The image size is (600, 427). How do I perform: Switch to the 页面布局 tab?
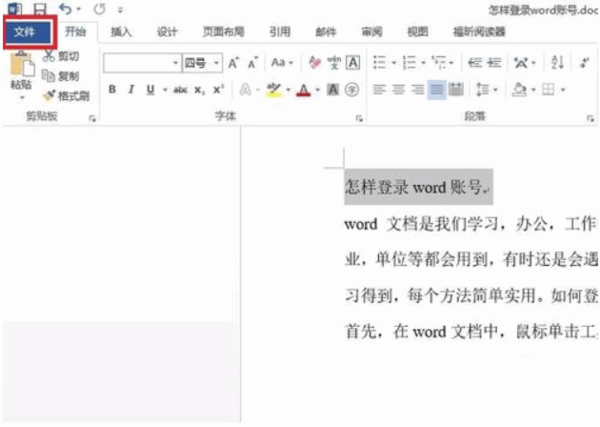pos(223,32)
